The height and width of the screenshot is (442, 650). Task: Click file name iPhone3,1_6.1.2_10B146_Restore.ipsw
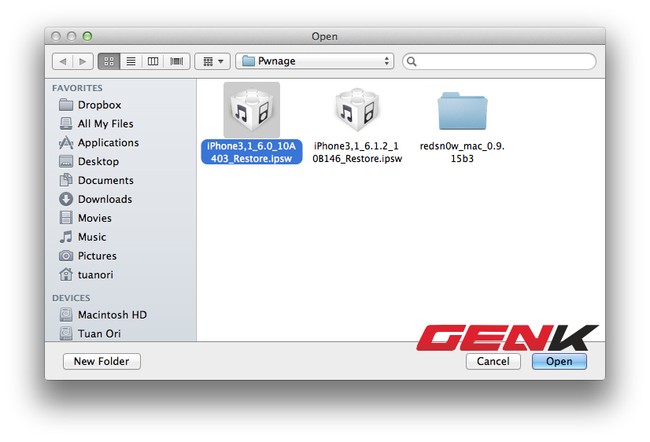point(357,152)
